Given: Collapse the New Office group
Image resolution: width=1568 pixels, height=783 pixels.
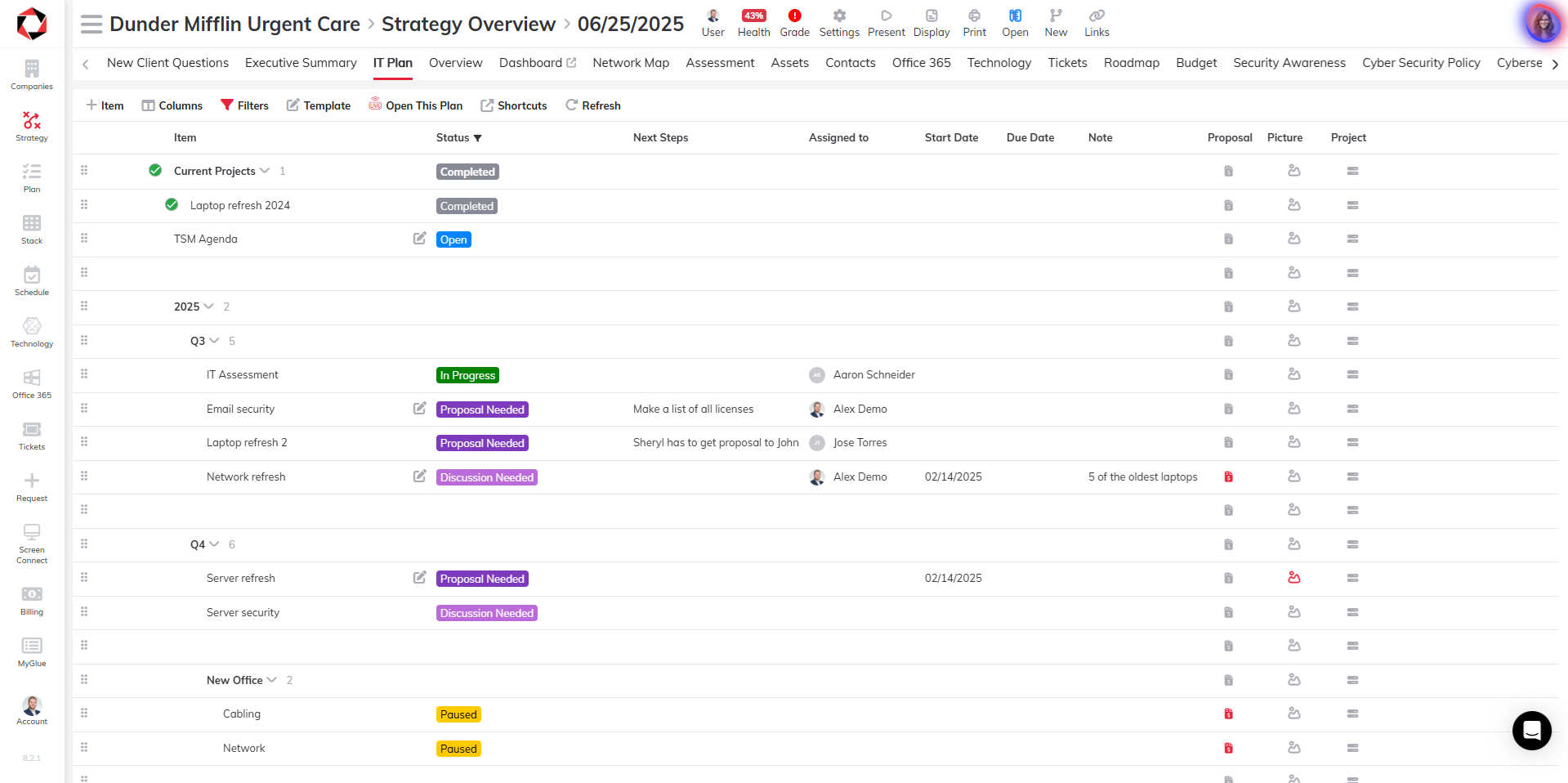Looking at the screenshot, I should [272, 680].
